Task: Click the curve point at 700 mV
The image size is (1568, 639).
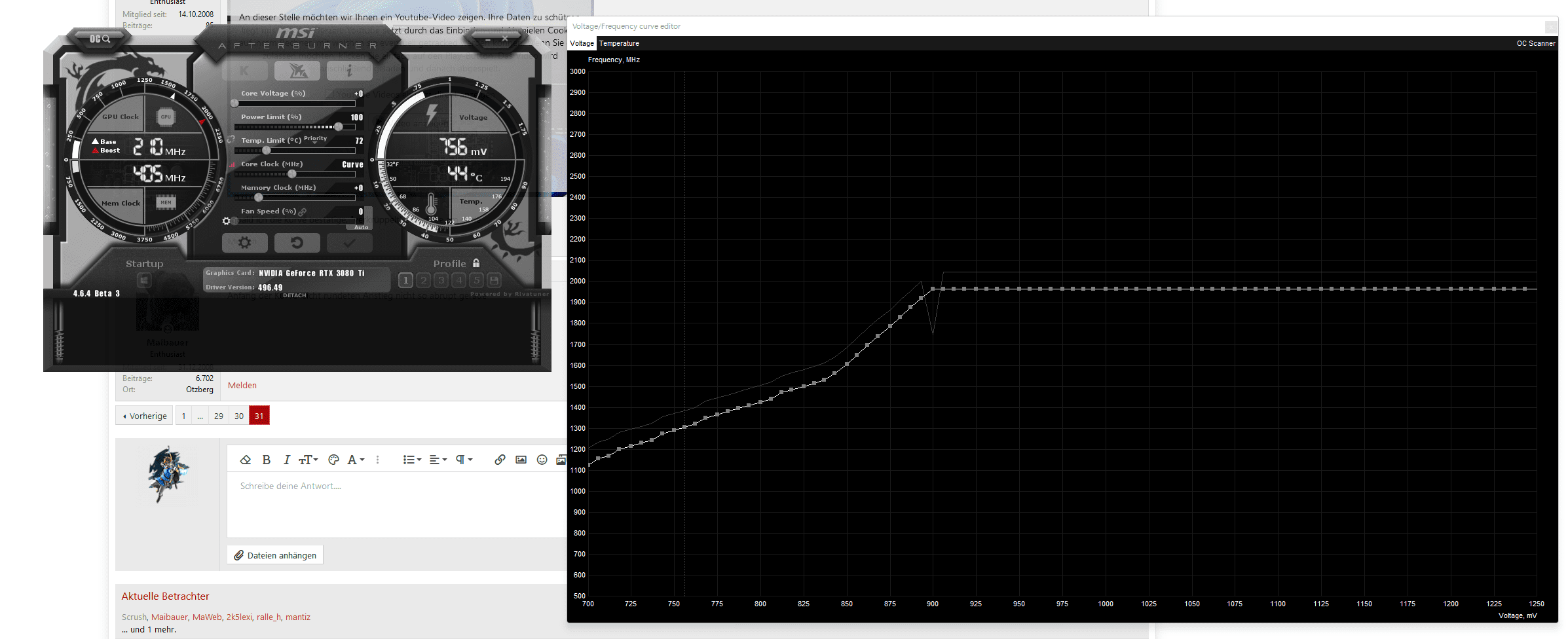Action: point(589,465)
